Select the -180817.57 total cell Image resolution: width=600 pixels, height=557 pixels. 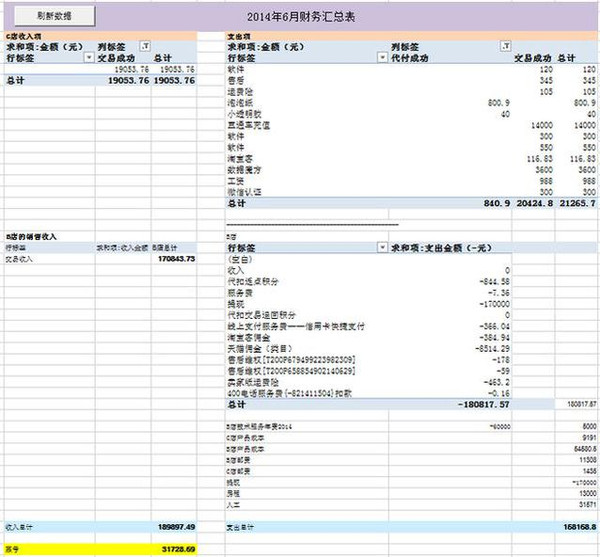pos(484,404)
